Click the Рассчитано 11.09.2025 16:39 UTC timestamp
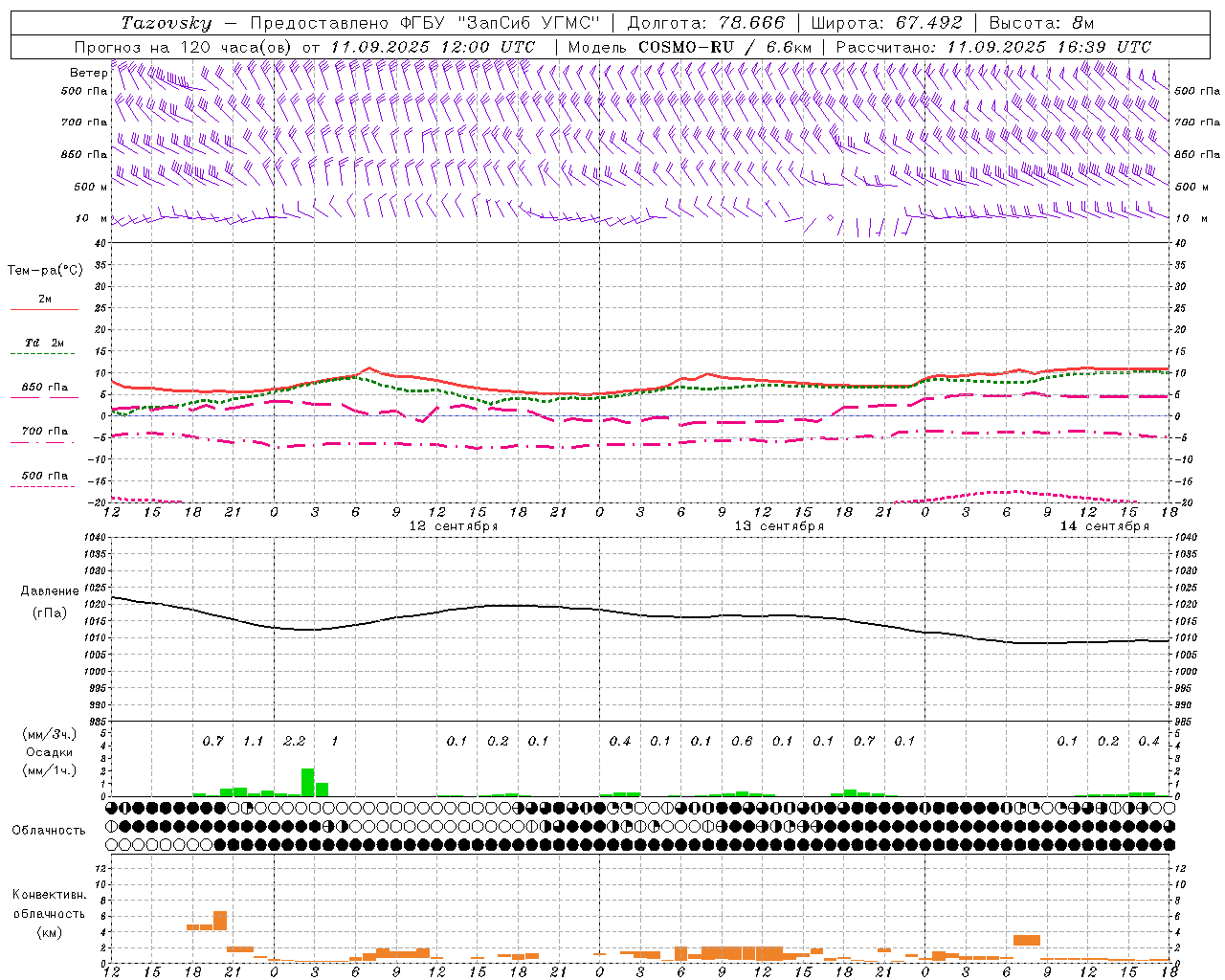 coord(993,47)
